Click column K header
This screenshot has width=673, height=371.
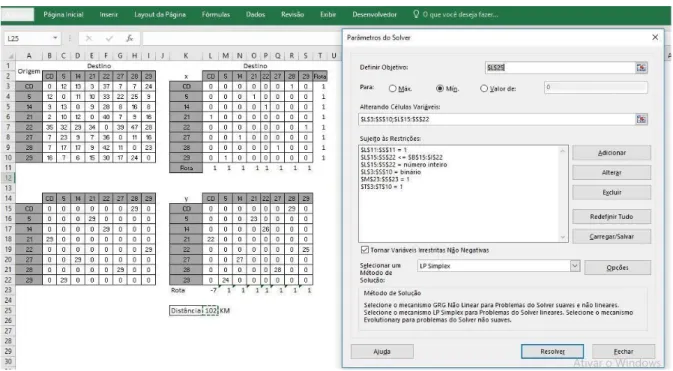185,56
